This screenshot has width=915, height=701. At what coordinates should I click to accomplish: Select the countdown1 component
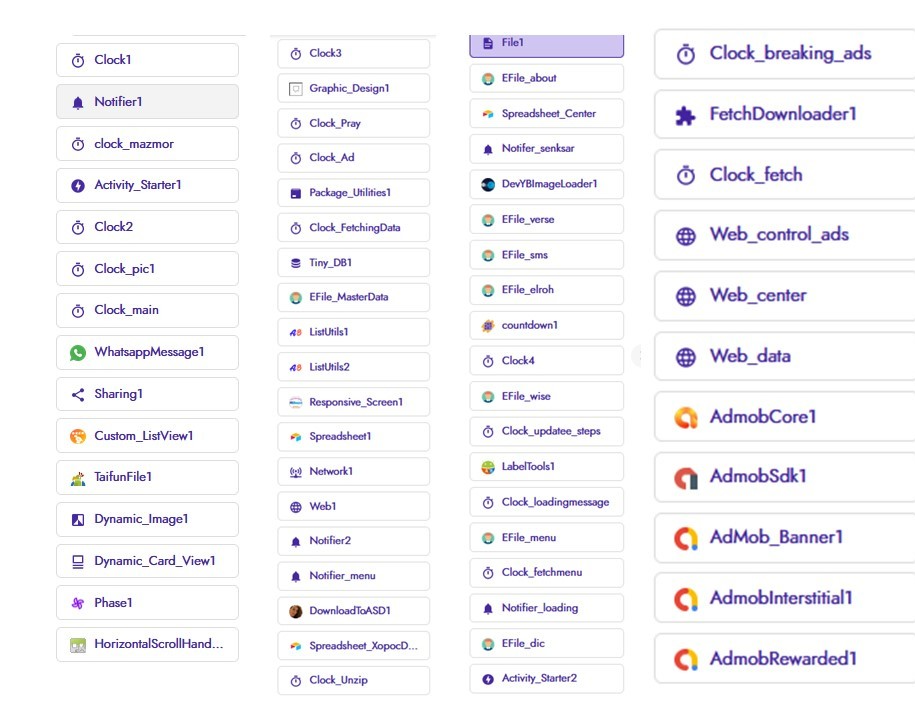tap(547, 326)
